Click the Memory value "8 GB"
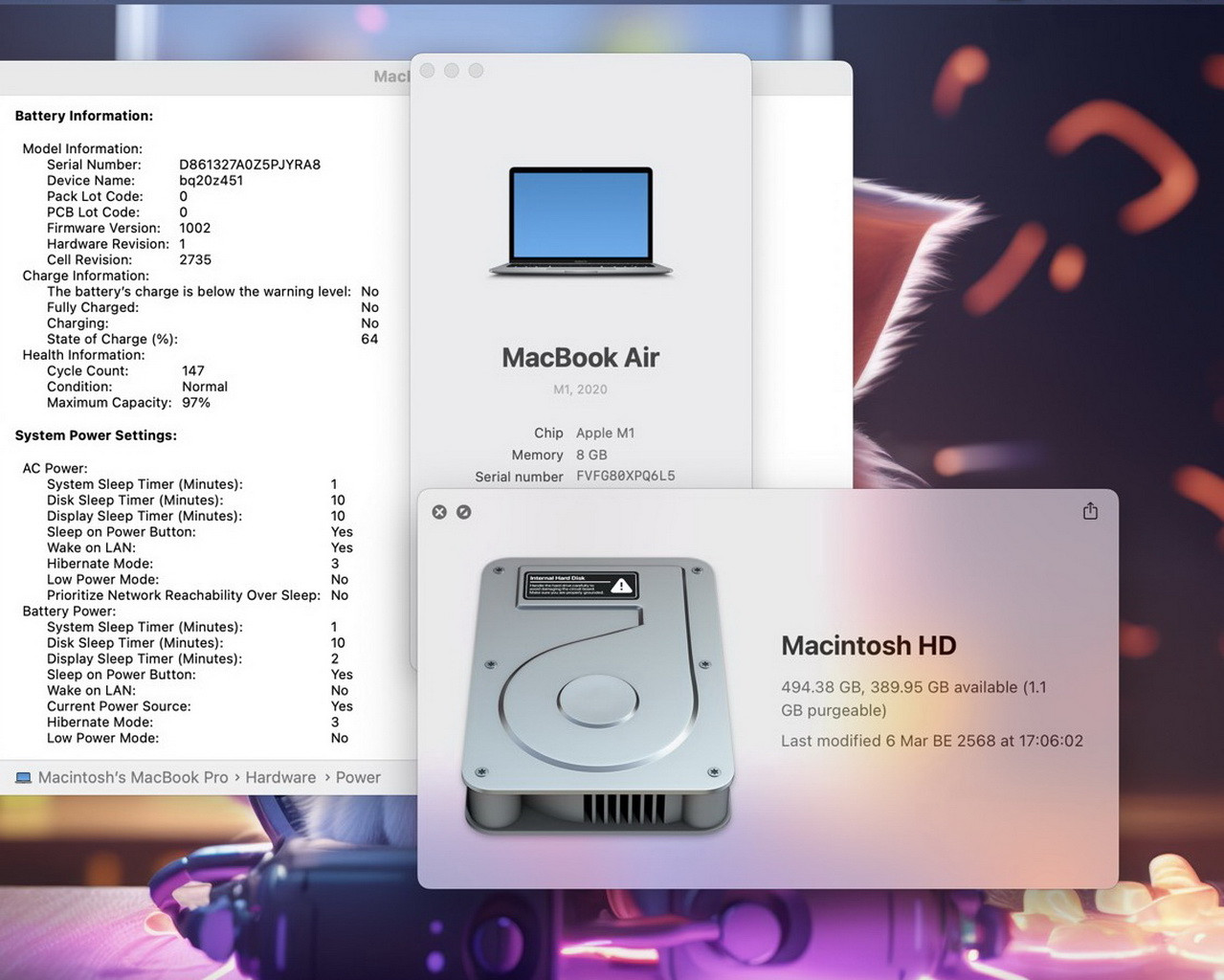 click(591, 455)
